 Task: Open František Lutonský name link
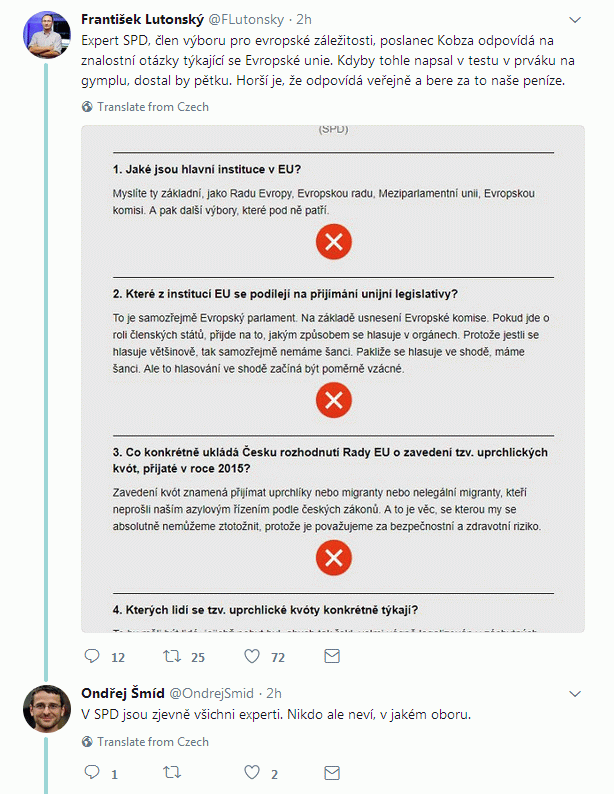(142, 19)
